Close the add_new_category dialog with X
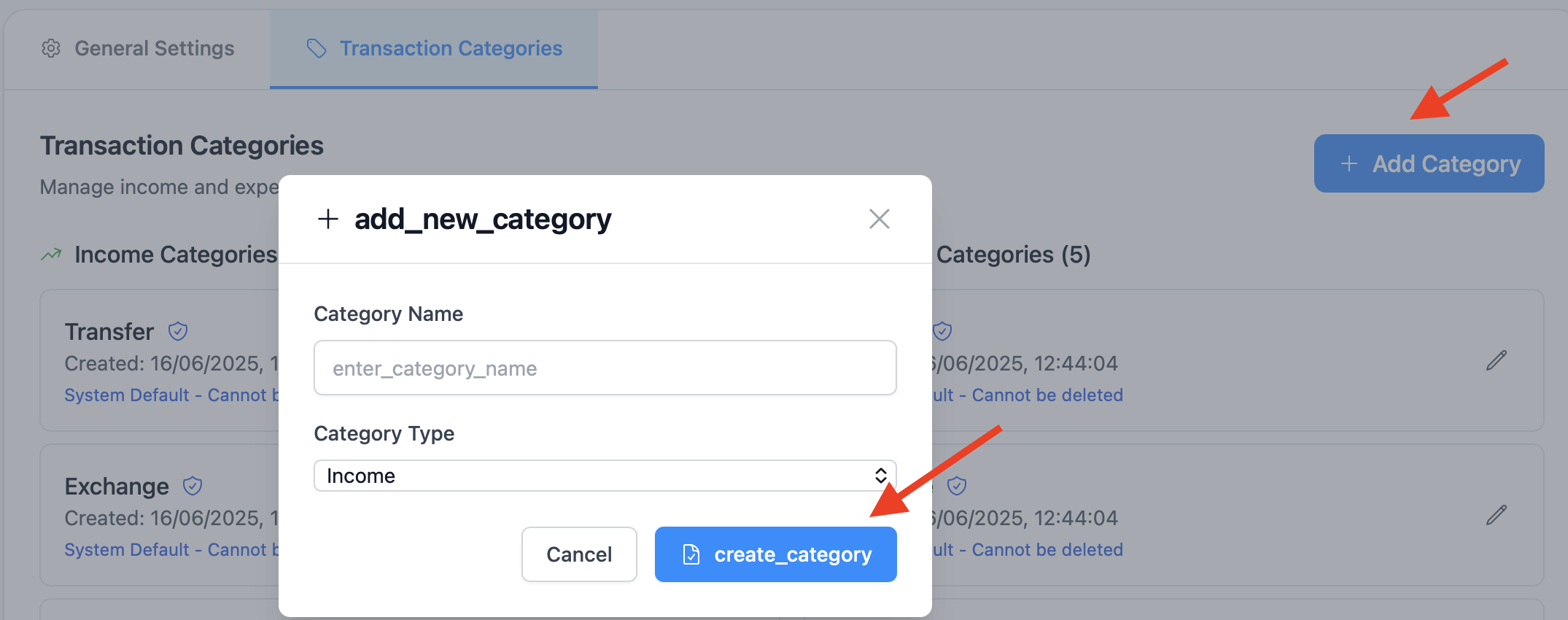The width and height of the screenshot is (1568, 620). [879, 219]
